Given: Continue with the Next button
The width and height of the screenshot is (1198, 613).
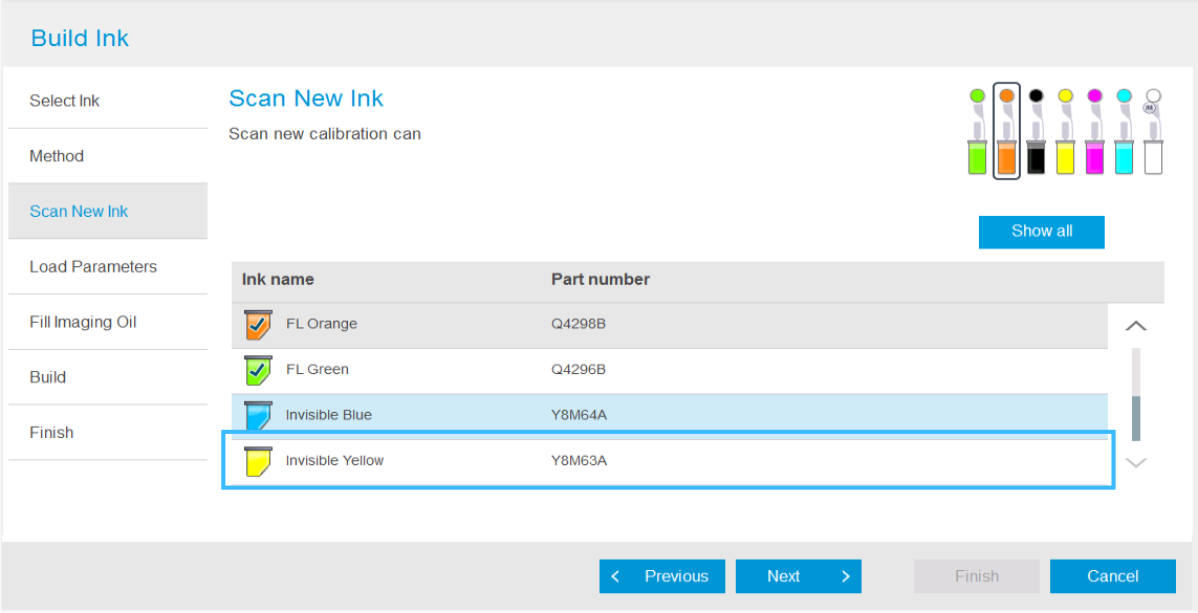Looking at the screenshot, I should click(798, 576).
